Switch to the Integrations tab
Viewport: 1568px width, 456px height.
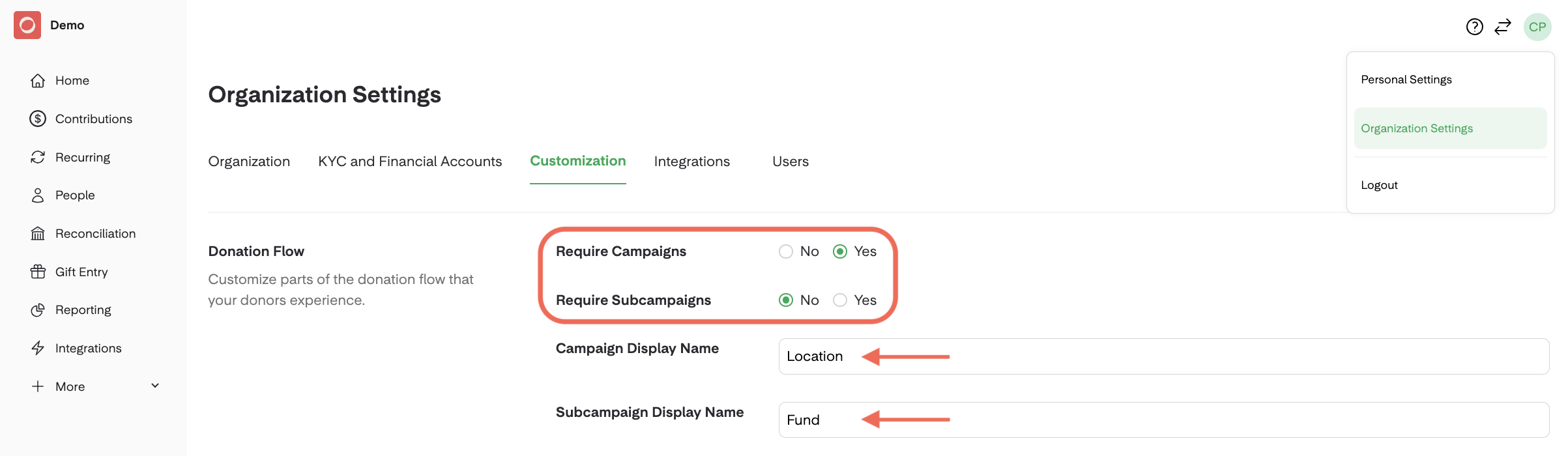point(691,162)
